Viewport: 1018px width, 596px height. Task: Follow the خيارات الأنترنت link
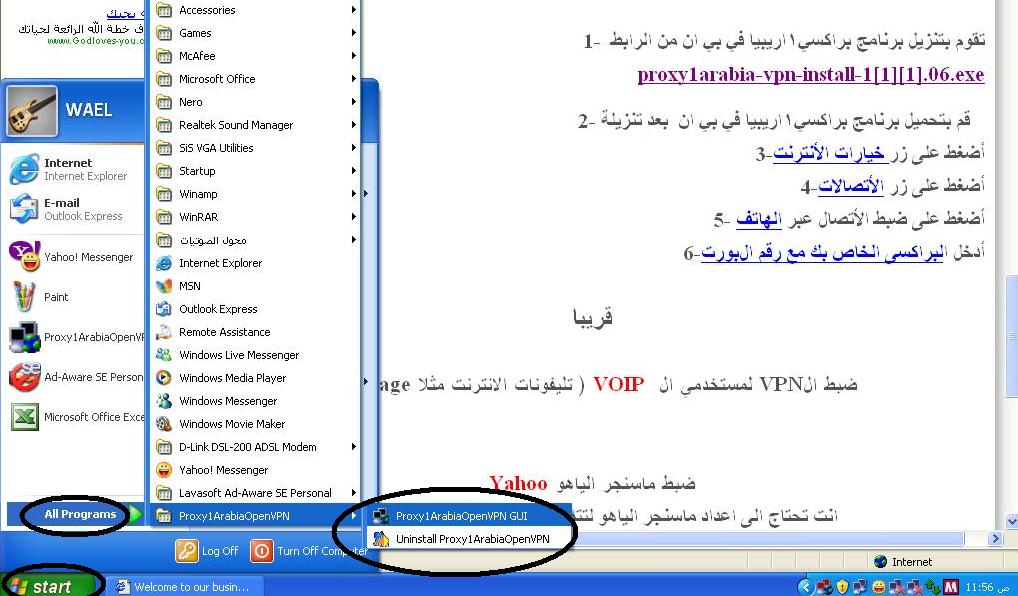830,154
